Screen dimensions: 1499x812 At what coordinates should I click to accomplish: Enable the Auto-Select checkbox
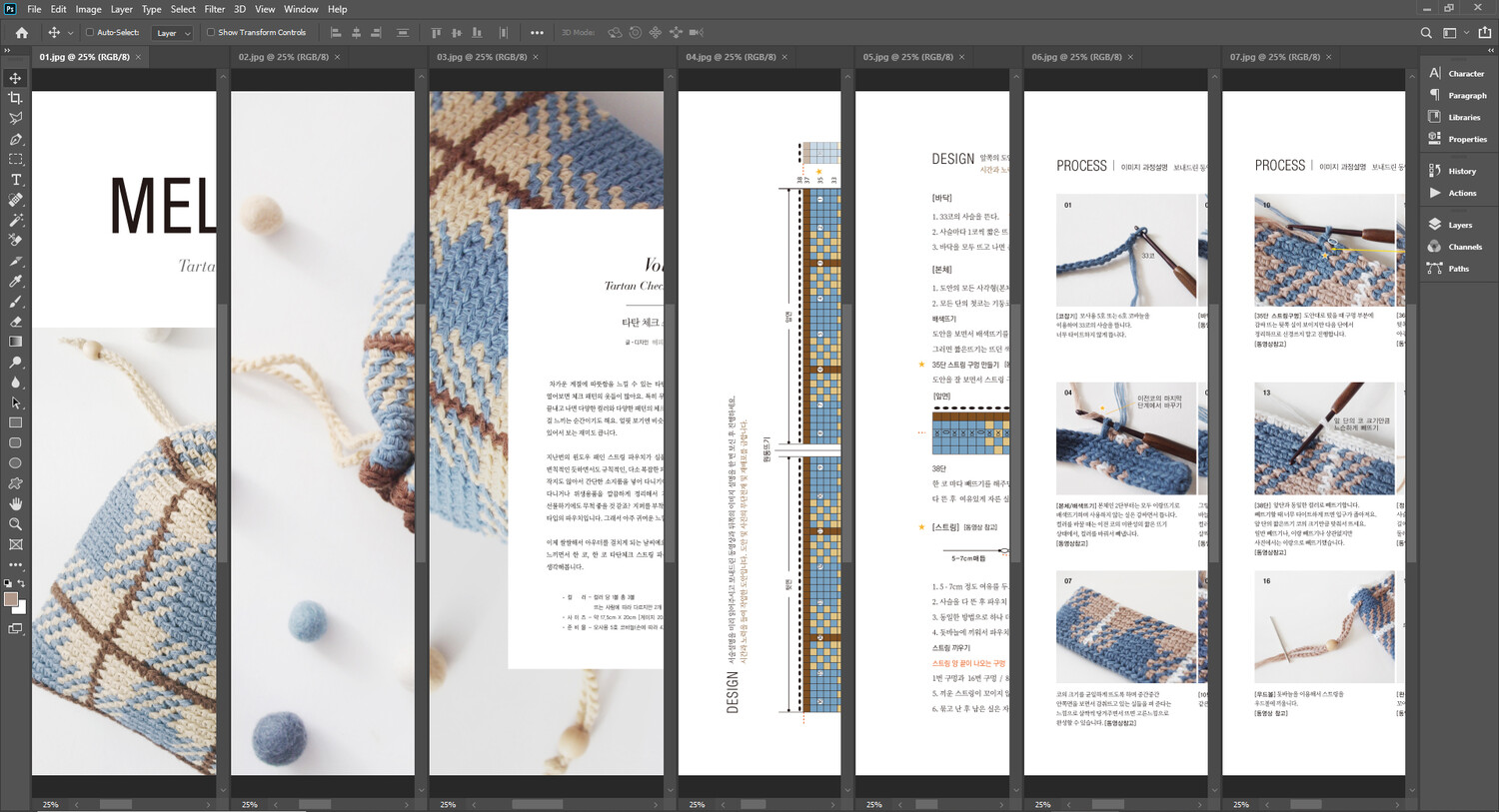tap(90, 33)
